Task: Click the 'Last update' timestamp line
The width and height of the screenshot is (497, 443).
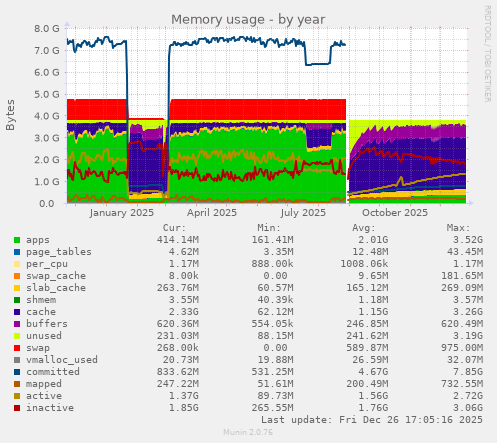Action: [x=372, y=420]
